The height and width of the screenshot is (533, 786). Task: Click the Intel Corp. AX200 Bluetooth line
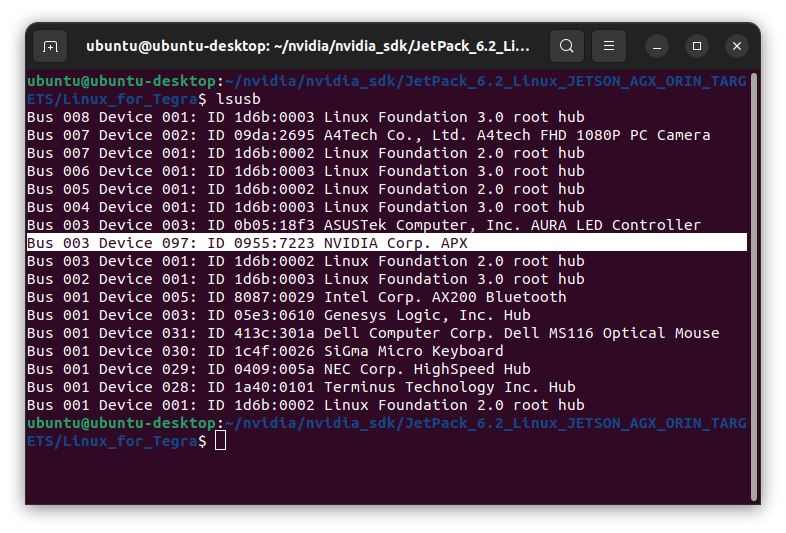[297, 297]
